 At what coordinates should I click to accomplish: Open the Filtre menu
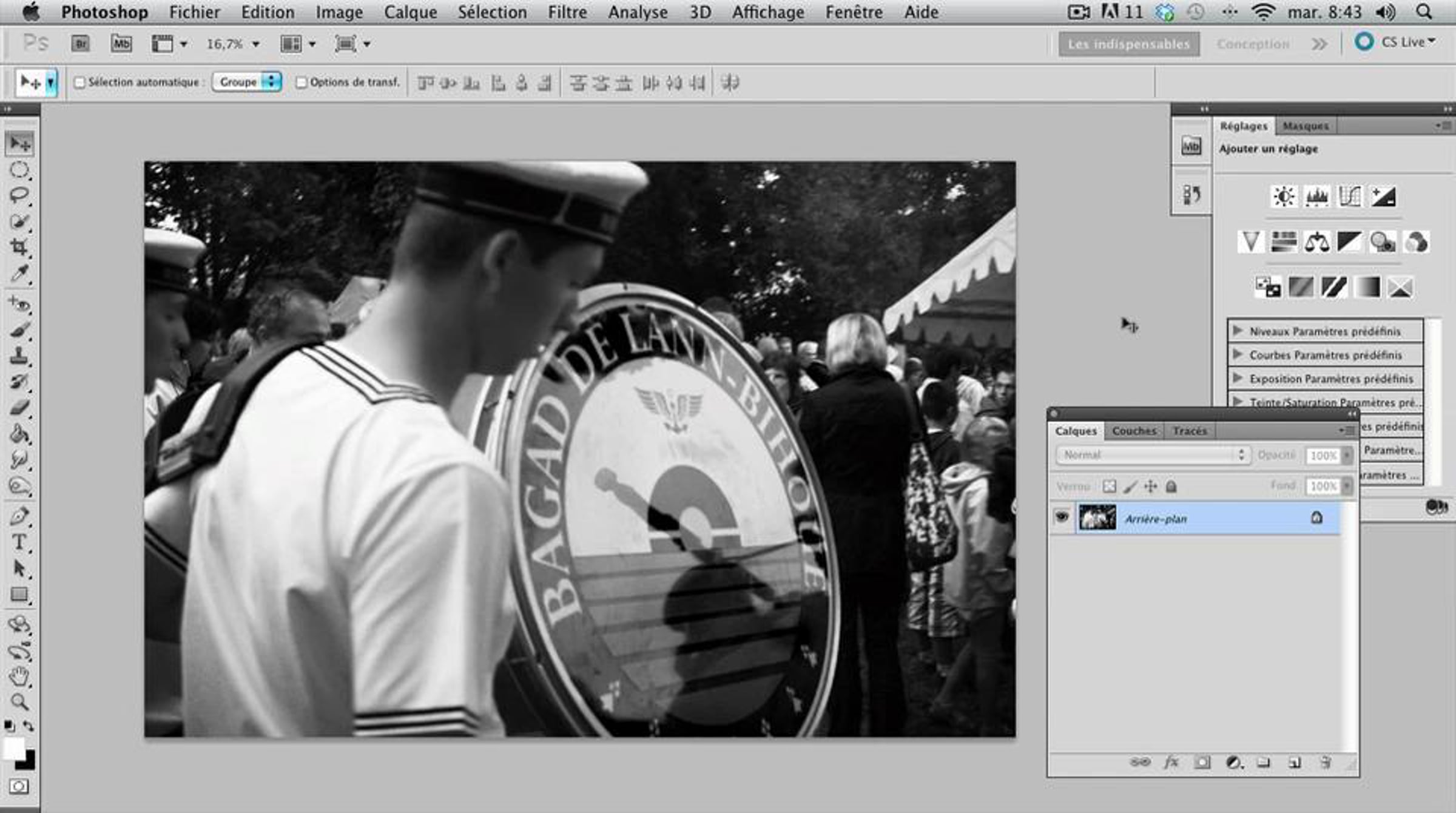click(x=567, y=12)
